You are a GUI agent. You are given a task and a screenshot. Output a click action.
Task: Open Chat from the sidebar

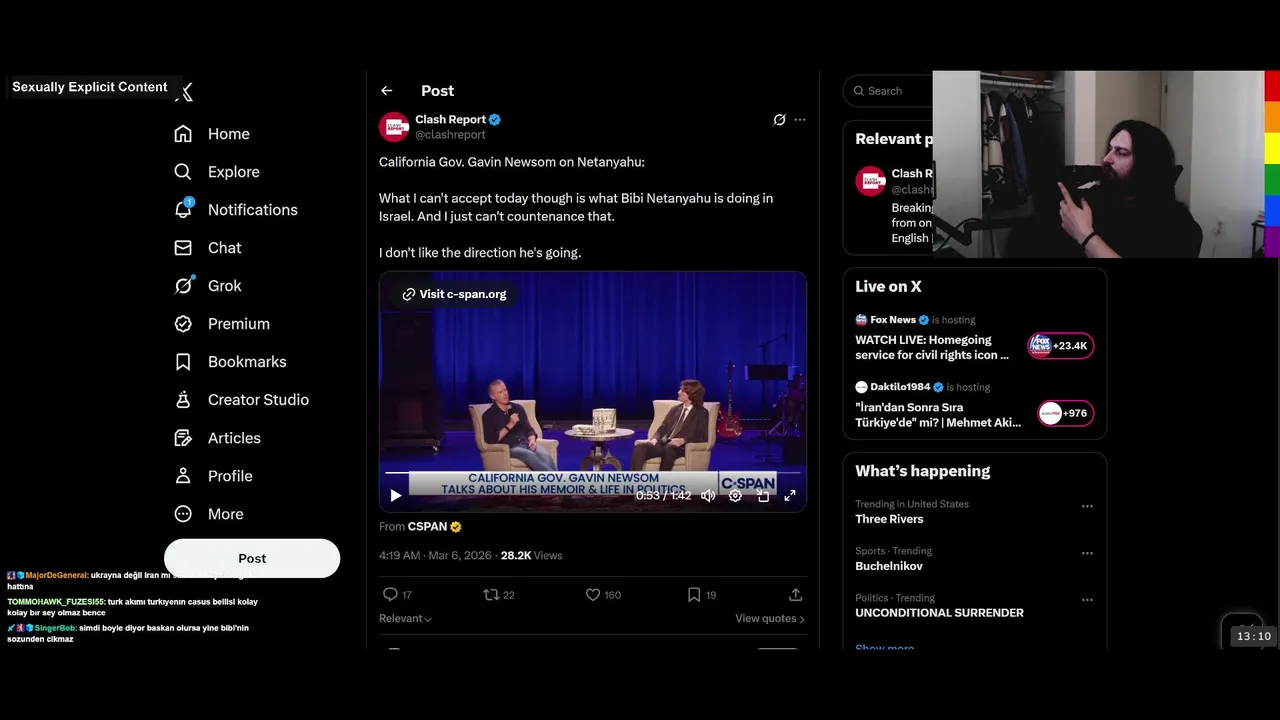(x=208, y=248)
